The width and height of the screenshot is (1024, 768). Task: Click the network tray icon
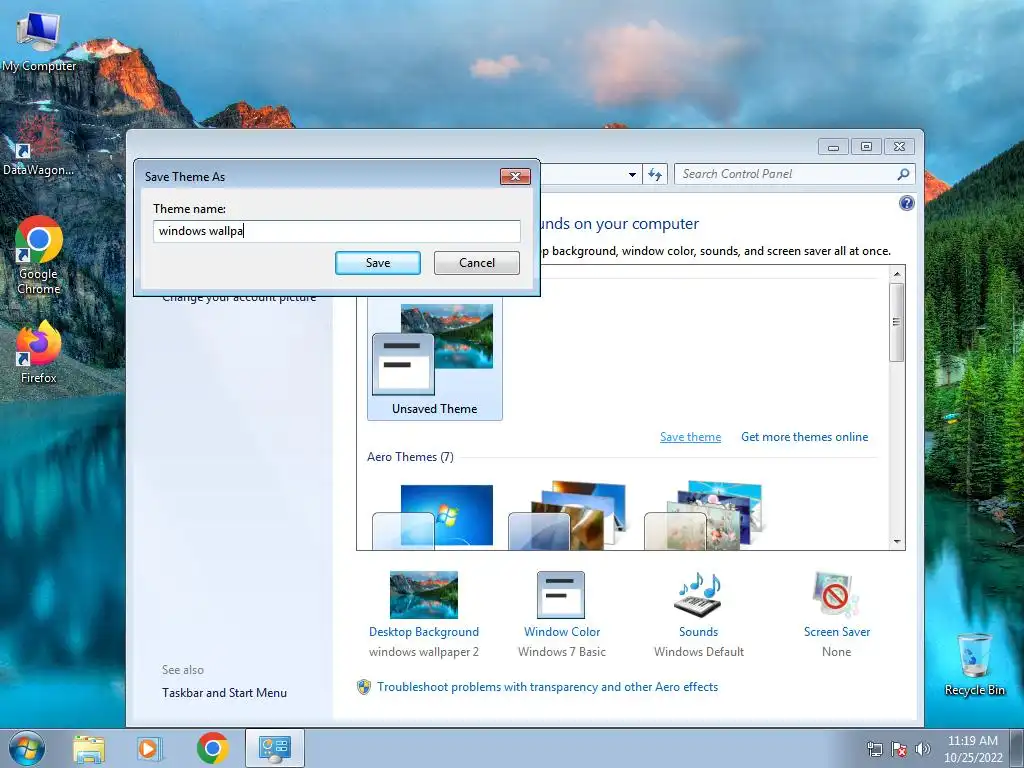[874, 749]
